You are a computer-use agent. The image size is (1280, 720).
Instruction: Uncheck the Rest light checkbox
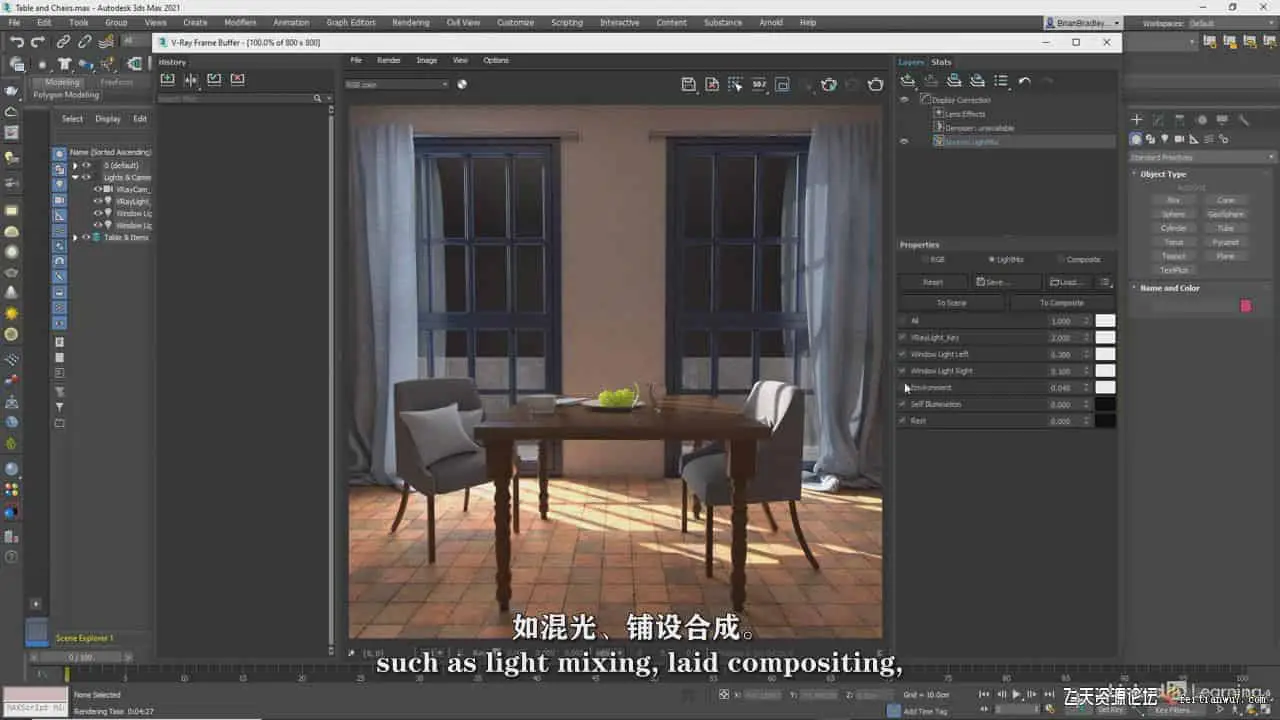tap(903, 421)
